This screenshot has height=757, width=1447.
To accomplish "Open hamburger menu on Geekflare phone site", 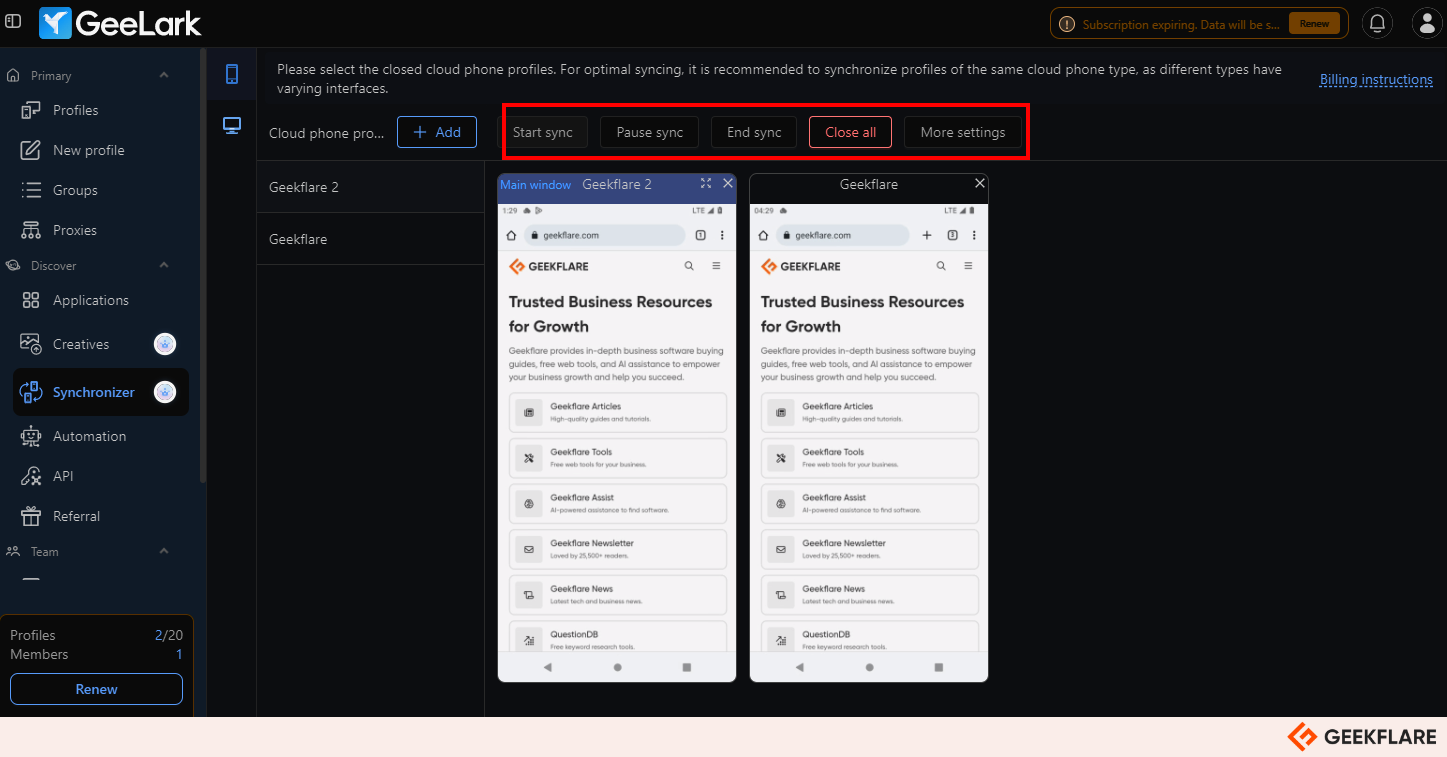I will point(968,266).
